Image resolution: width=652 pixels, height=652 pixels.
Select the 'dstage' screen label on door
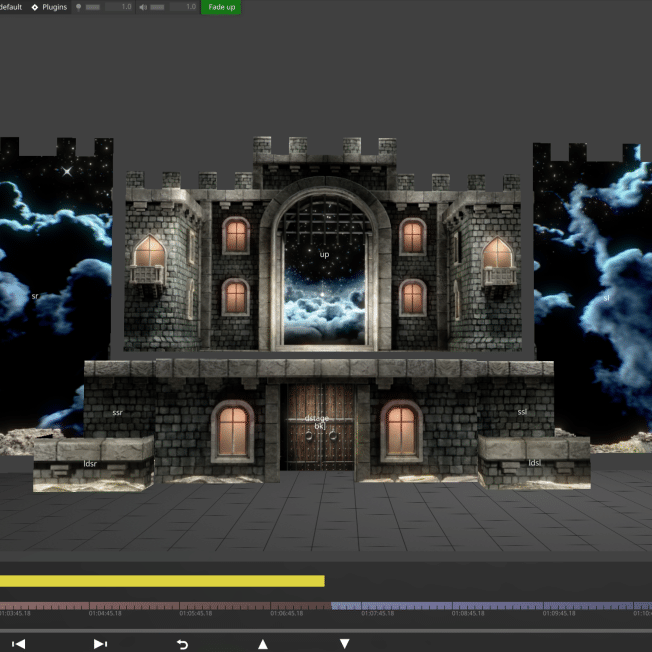(317, 418)
